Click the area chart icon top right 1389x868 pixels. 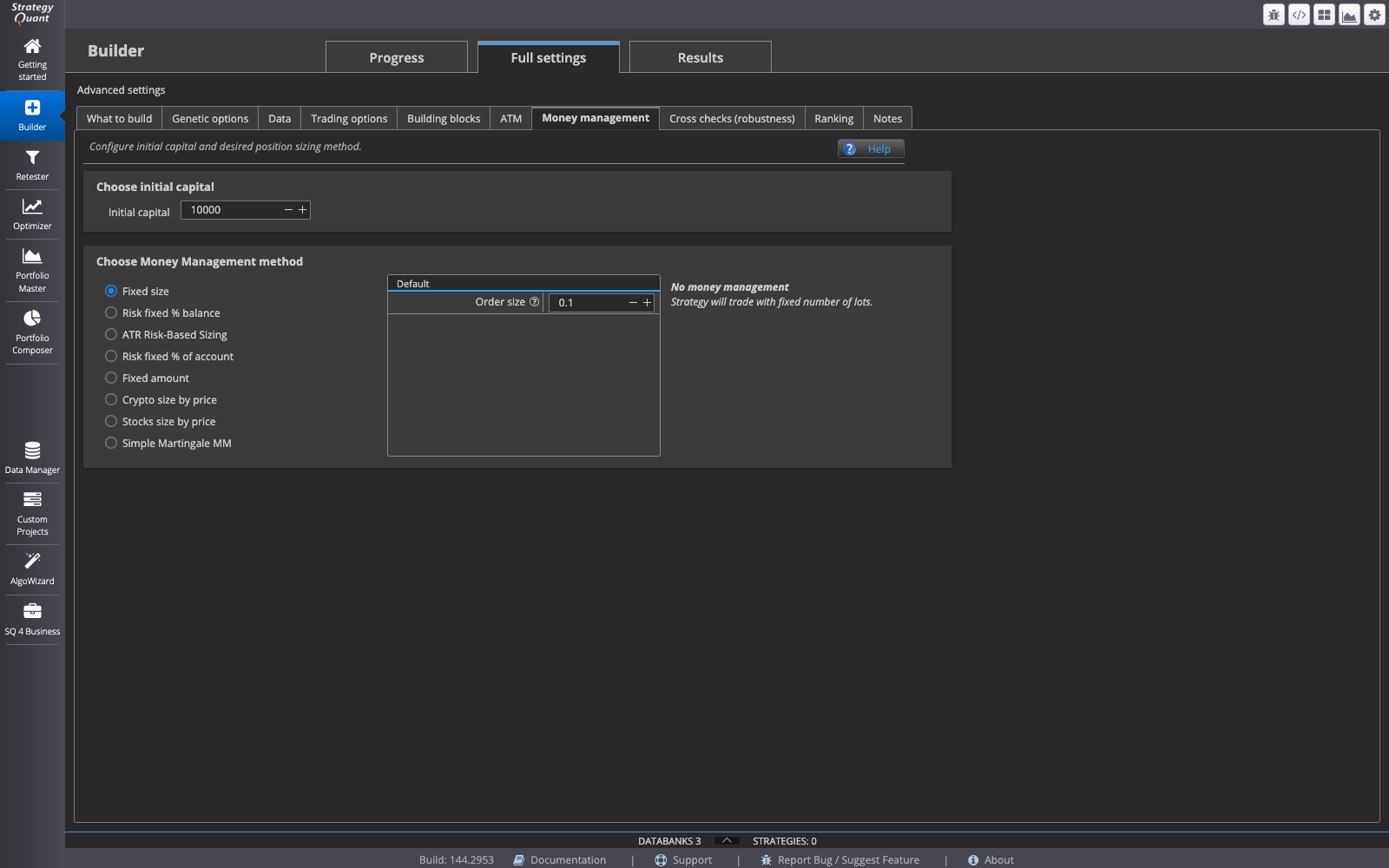tap(1349, 15)
